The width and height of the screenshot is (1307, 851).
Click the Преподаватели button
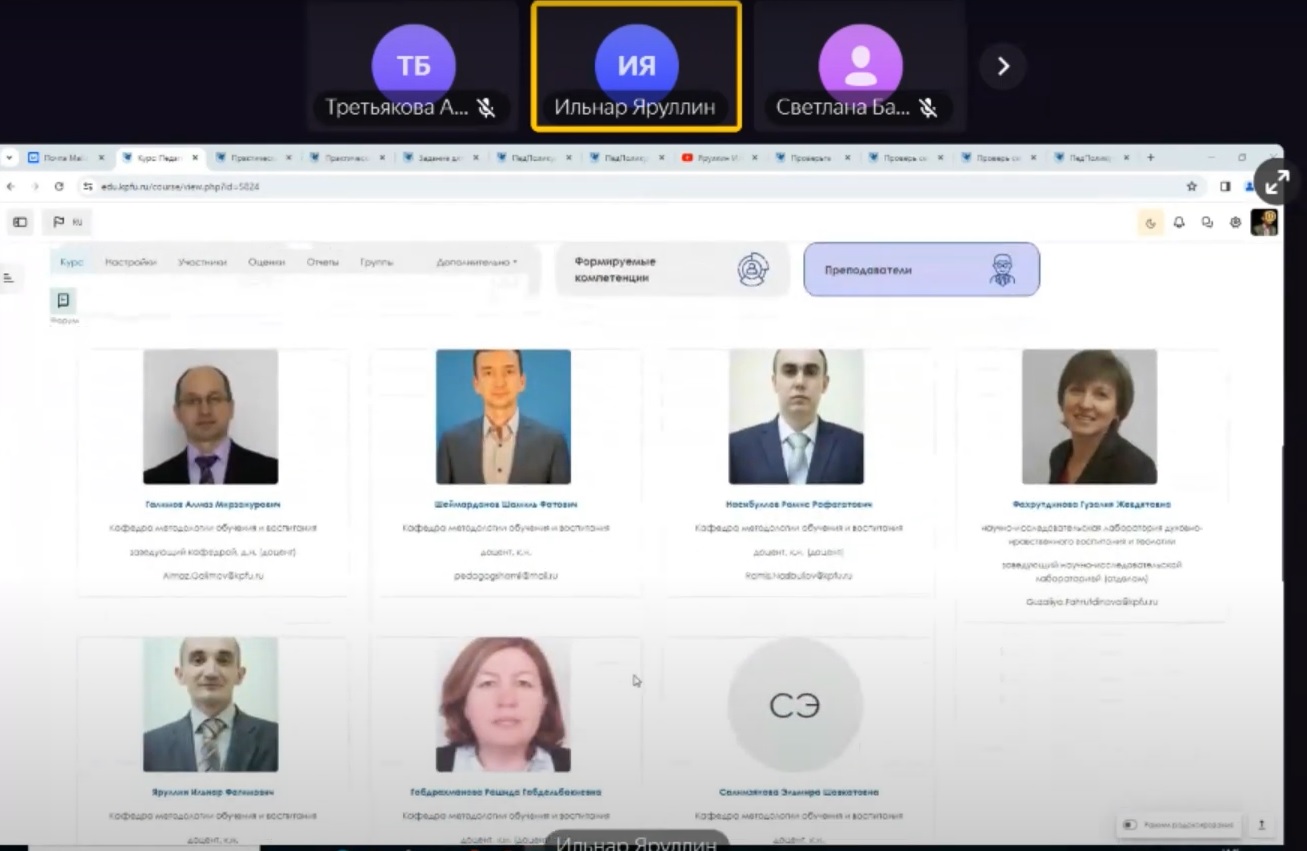pyautogui.click(x=921, y=269)
